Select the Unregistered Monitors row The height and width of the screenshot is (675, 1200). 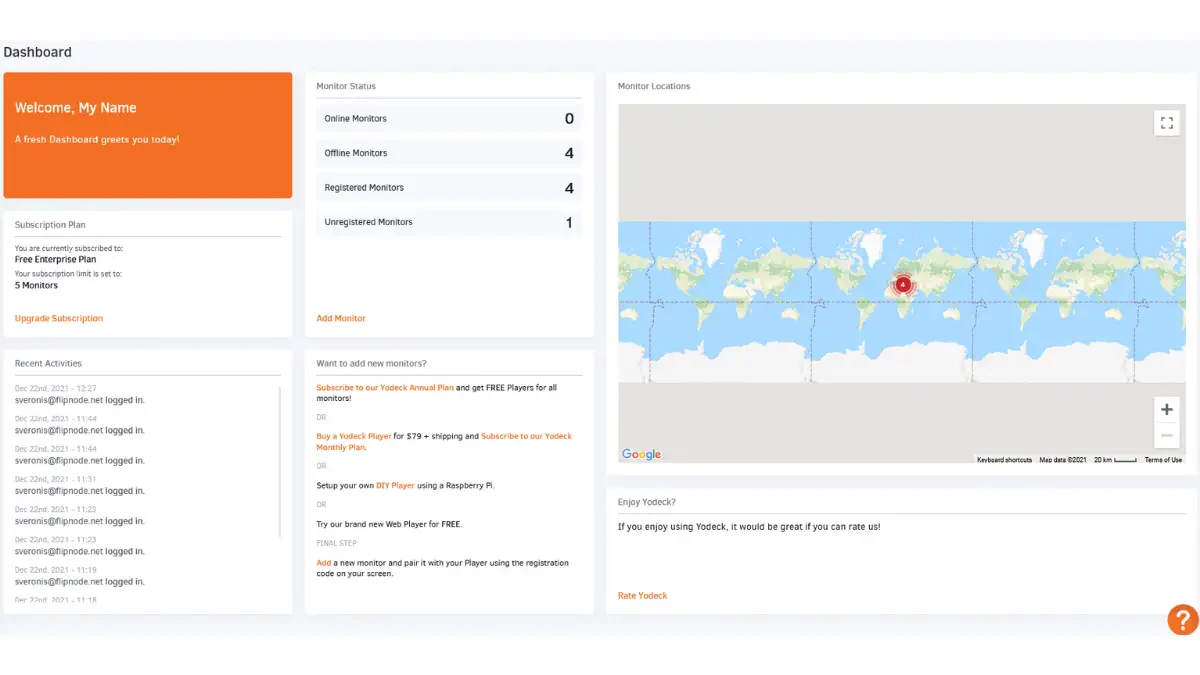(448, 222)
